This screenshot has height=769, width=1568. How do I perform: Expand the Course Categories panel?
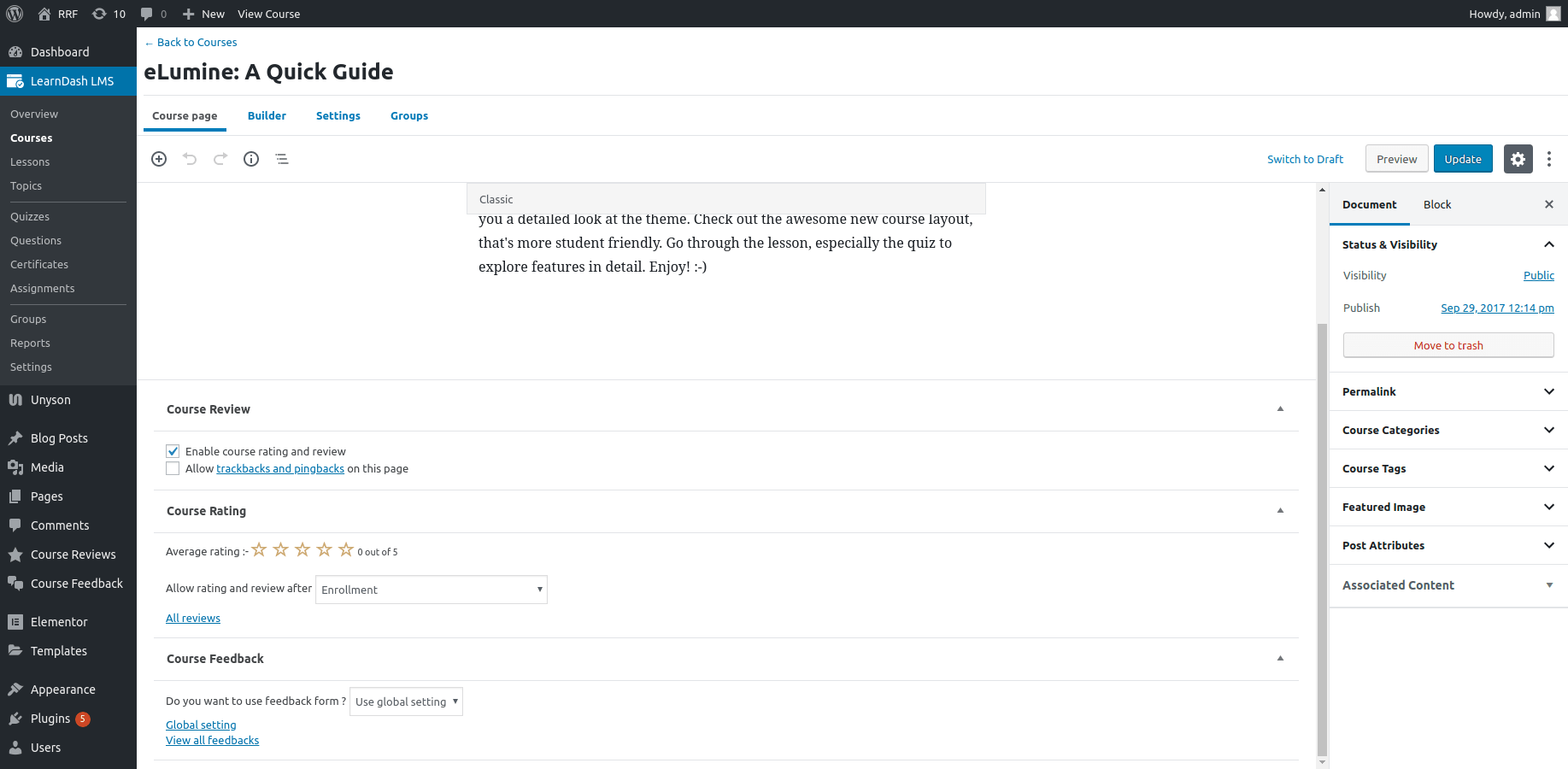tap(1448, 430)
